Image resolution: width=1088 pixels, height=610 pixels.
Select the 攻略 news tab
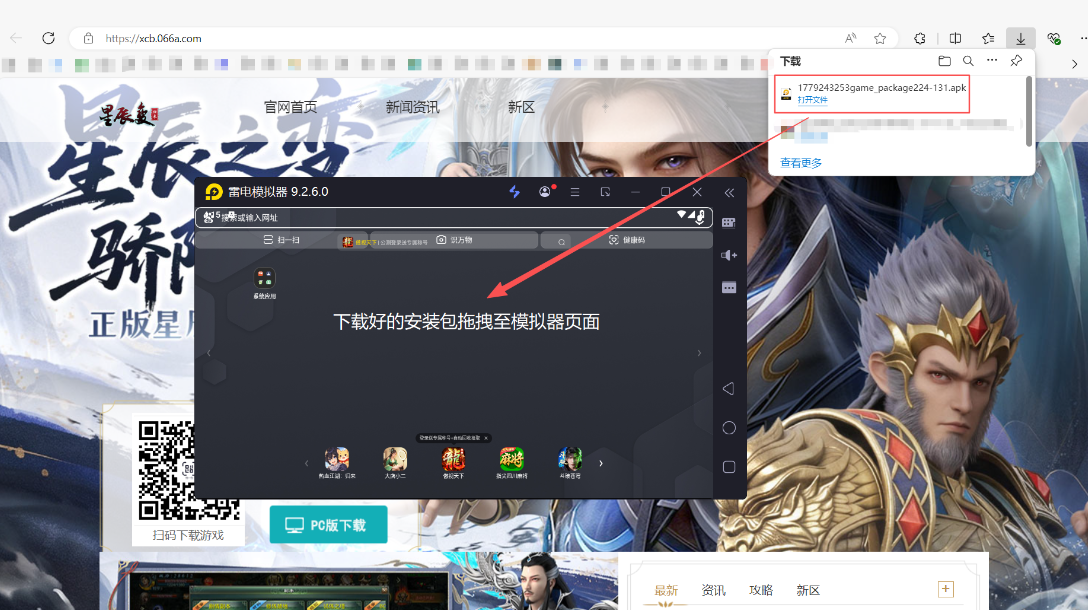click(760, 591)
